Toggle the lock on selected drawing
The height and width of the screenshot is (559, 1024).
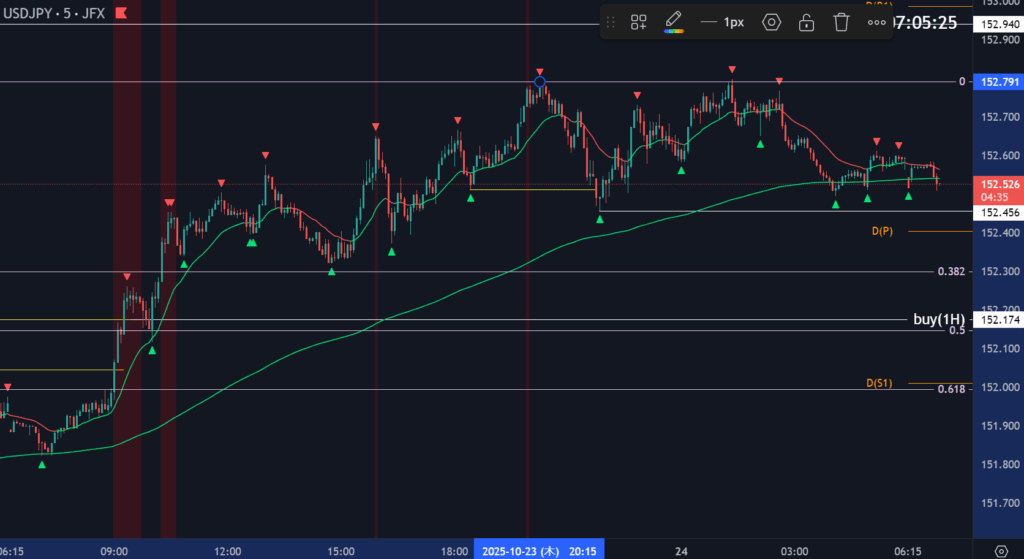coord(806,22)
